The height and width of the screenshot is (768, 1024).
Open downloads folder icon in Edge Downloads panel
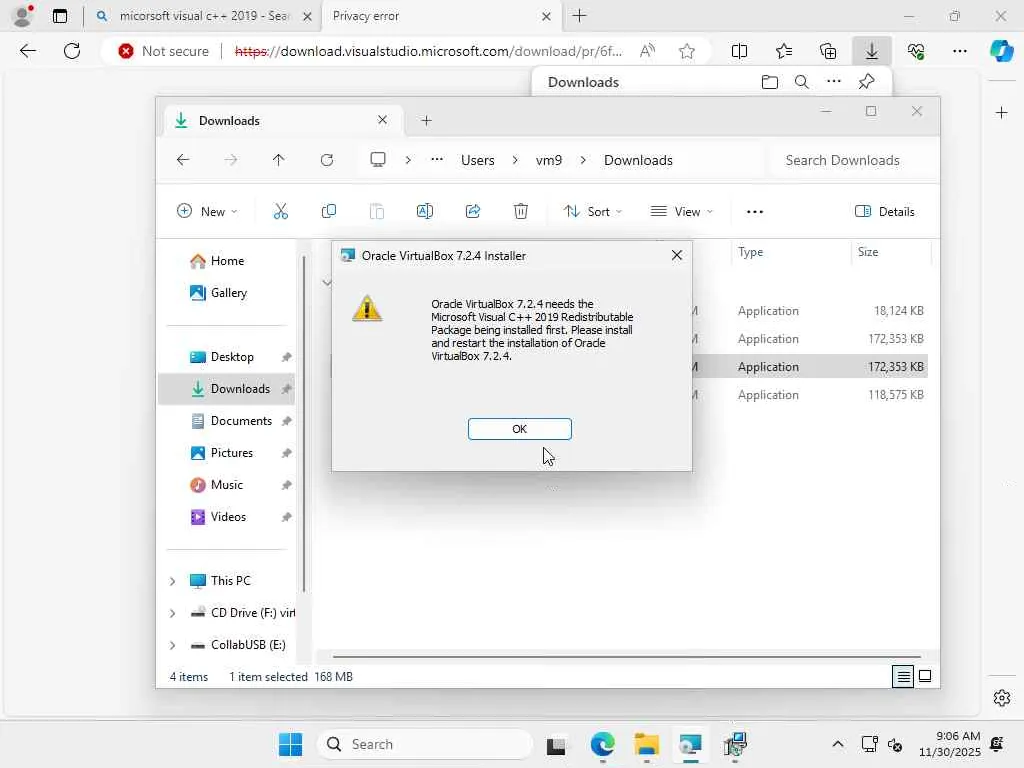pos(770,82)
